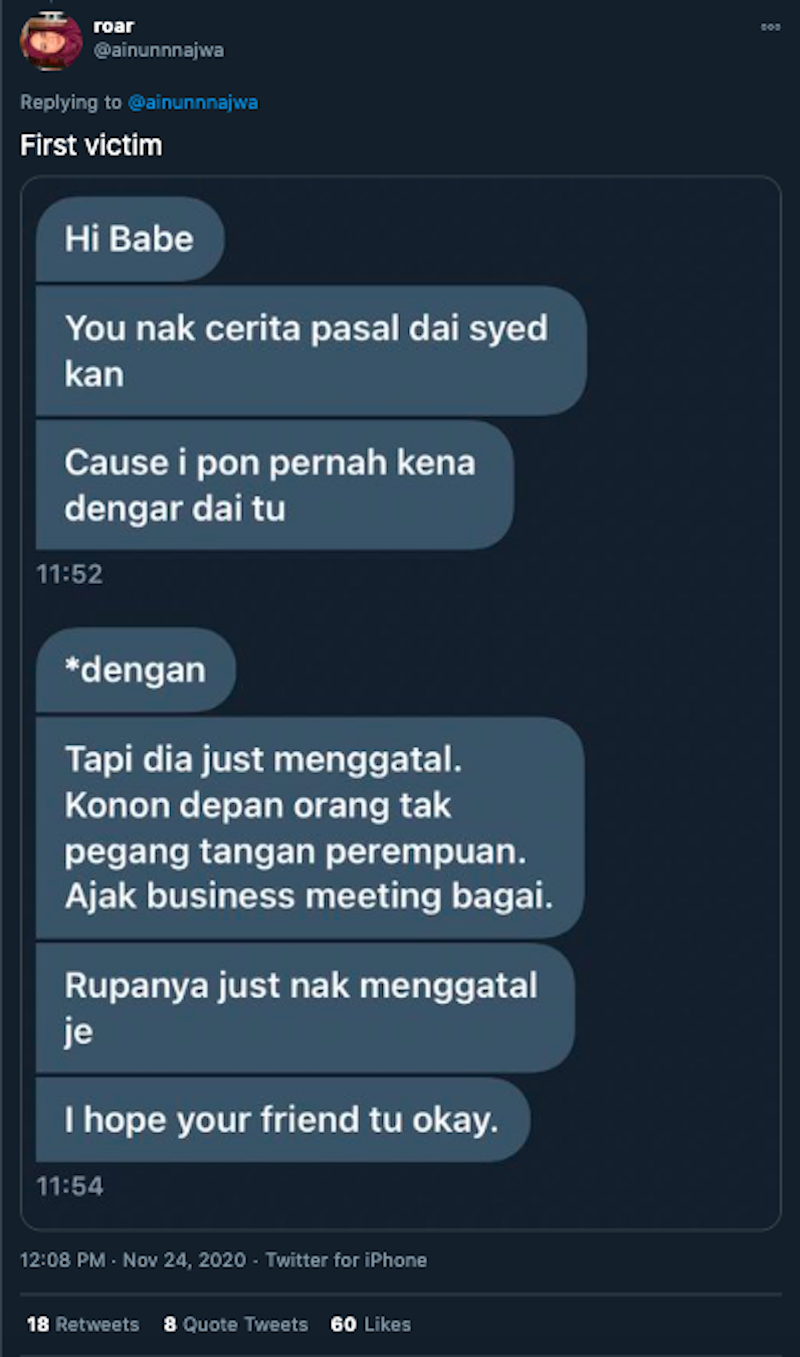
Task: Open the embedded chat screenshot image
Action: [x=400, y=703]
